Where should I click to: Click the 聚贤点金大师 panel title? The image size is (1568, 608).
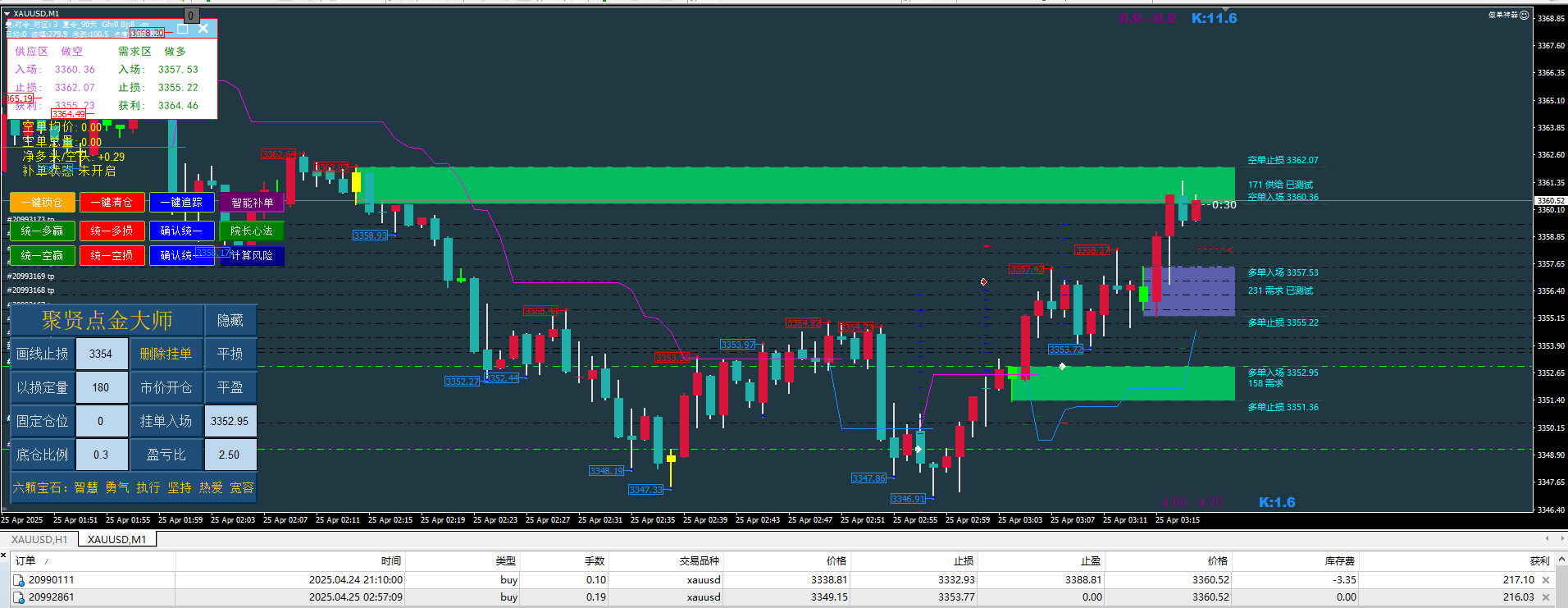coord(107,320)
